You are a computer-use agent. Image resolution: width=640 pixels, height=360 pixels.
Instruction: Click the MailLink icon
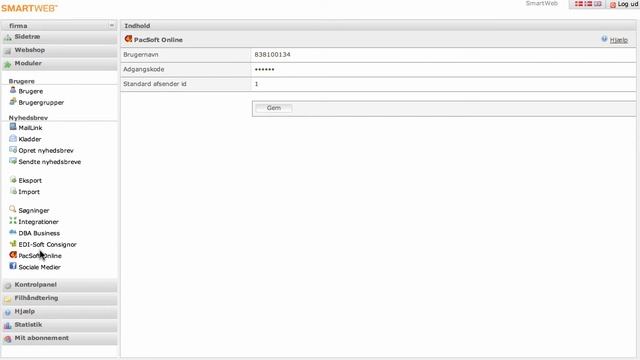pos(13,127)
